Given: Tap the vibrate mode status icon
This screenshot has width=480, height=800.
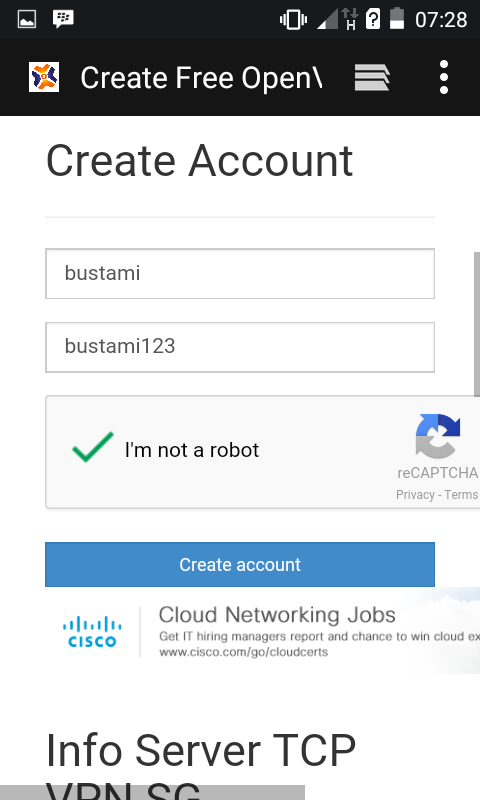Looking at the screenshot, I should [293, 20].
